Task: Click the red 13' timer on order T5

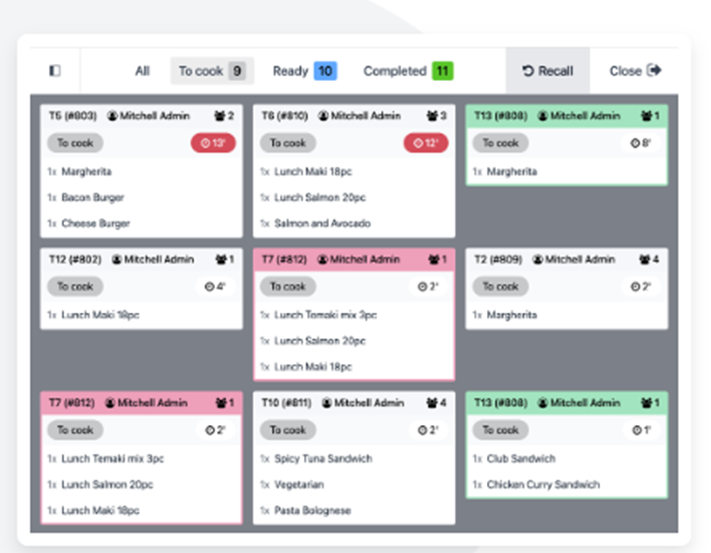Action: coord(212,143)
